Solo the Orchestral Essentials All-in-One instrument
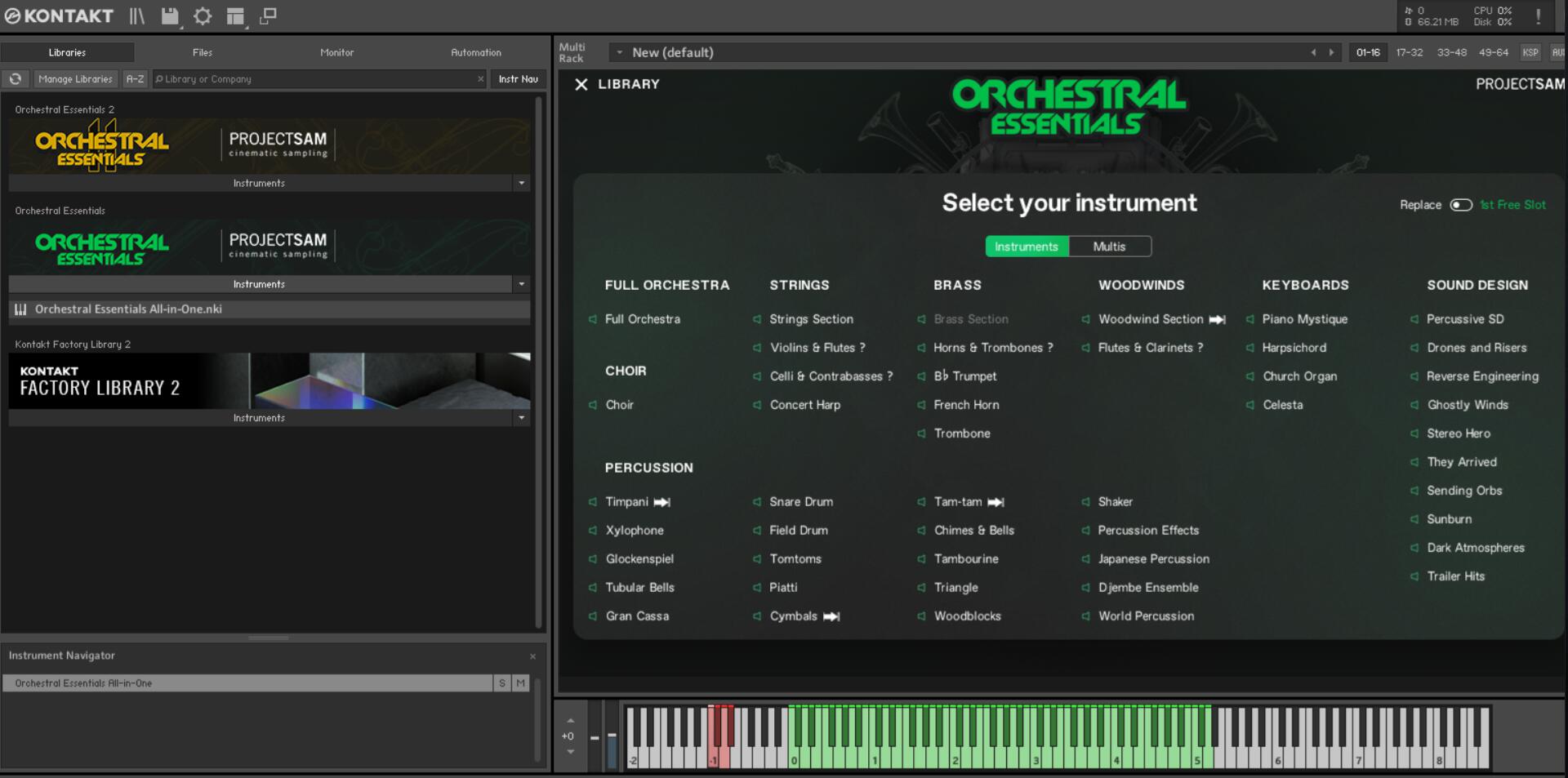The width and height of the screenshot is (1568, 778). pos(502,683)
